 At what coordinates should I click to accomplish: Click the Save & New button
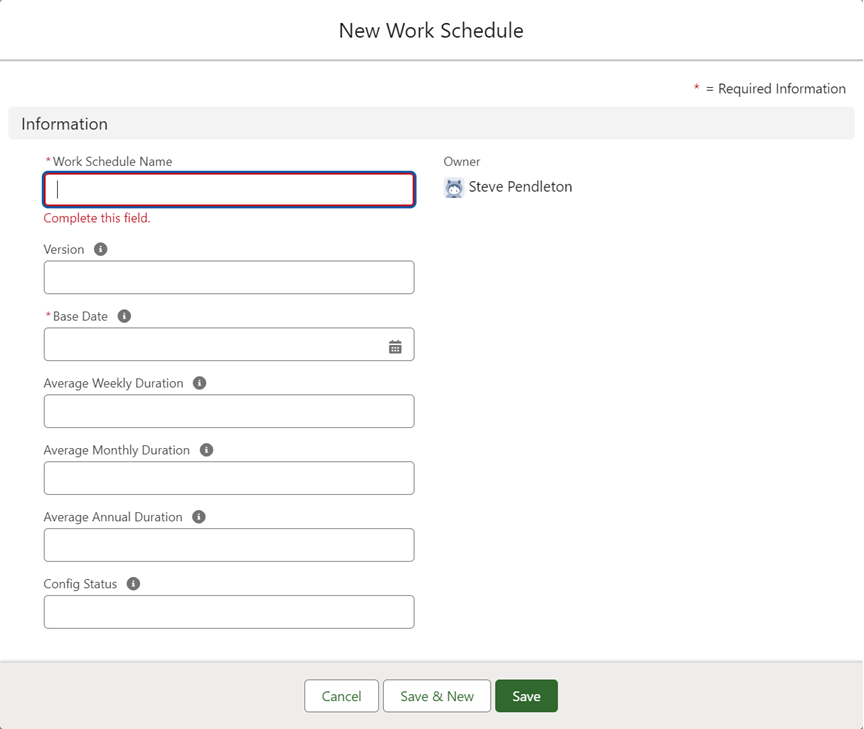click(x=437, y=696)
